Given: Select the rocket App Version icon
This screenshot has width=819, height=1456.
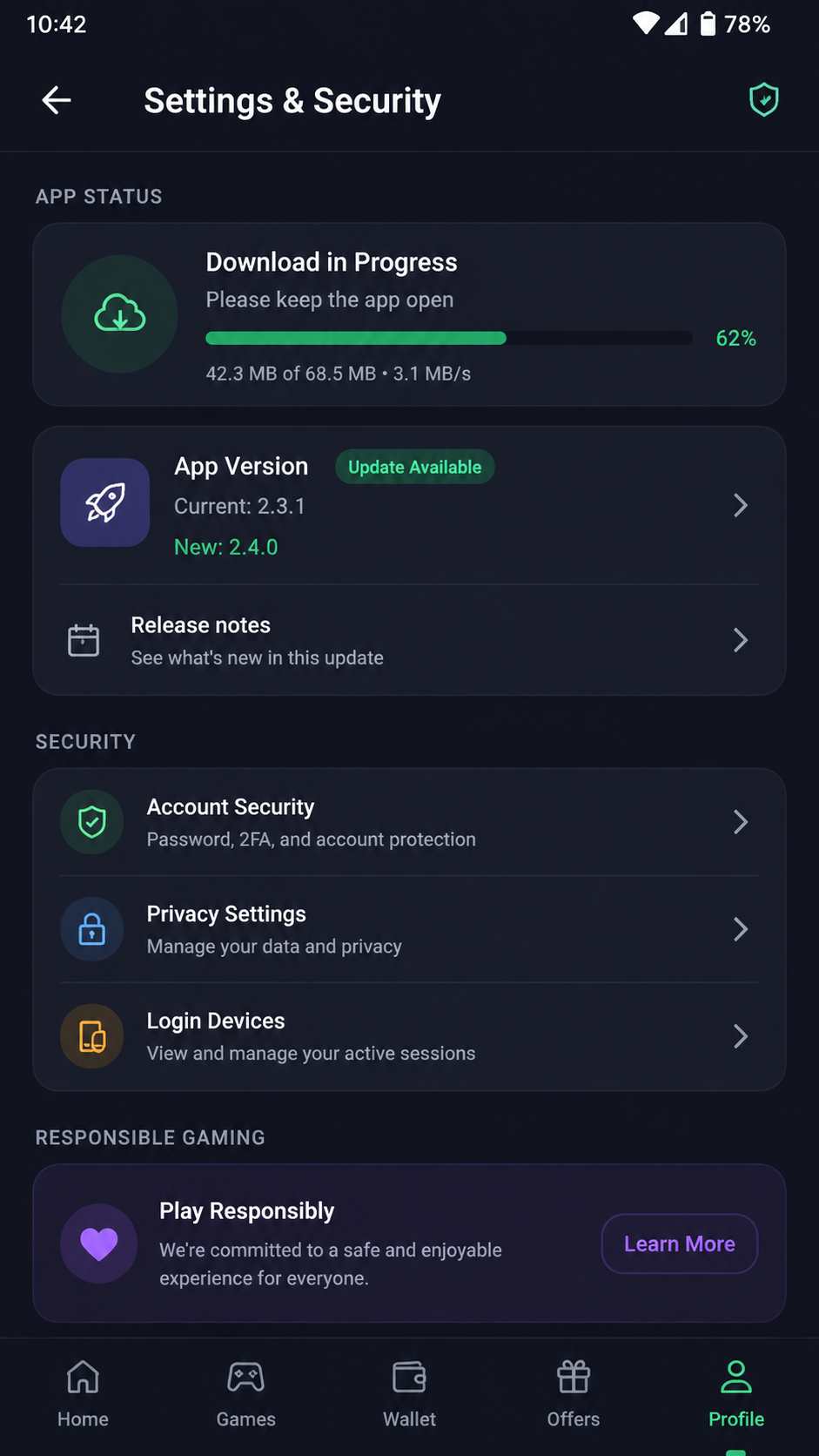Looking at the screenshot, I should [x=105, y=502].
